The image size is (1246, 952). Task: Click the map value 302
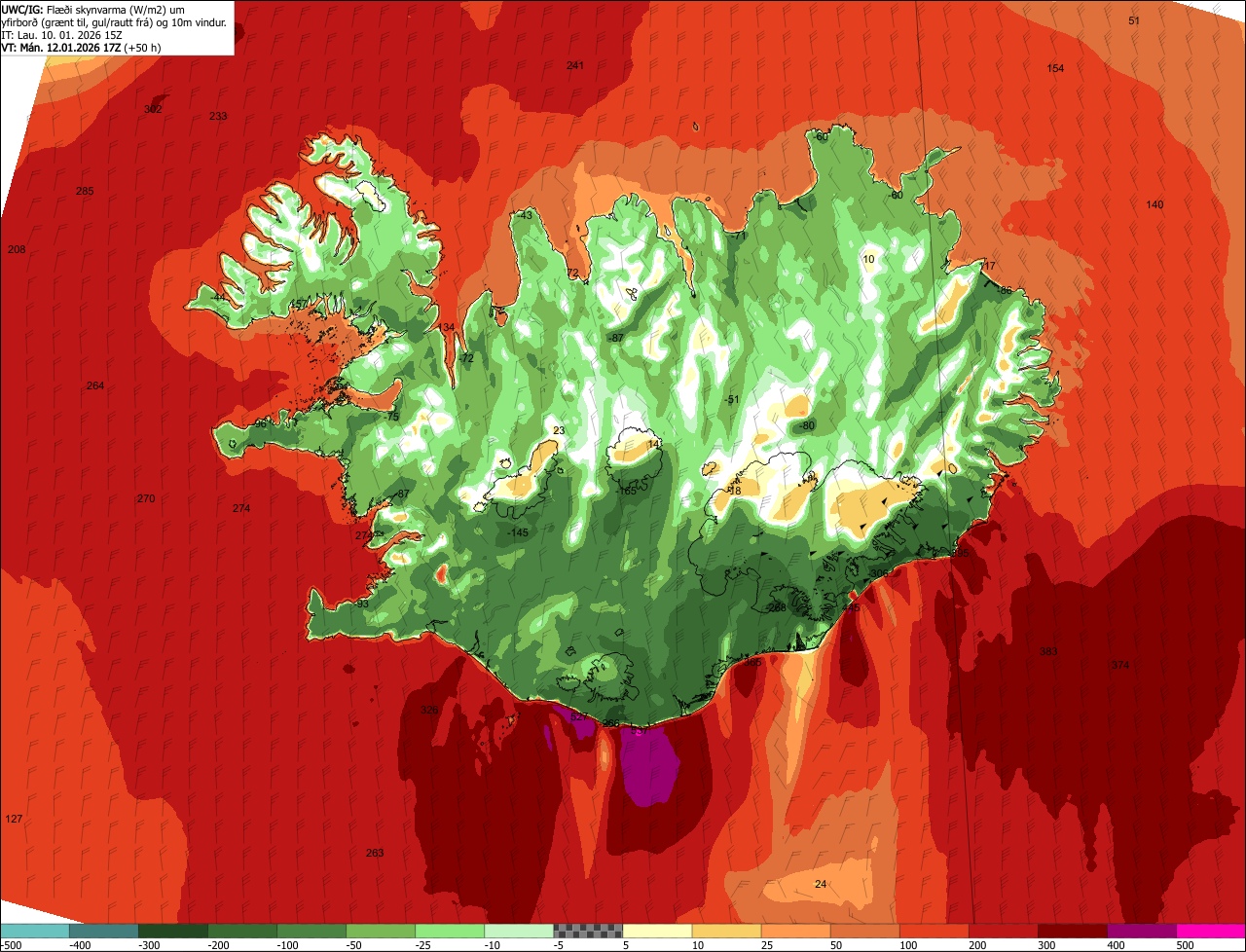153,109
